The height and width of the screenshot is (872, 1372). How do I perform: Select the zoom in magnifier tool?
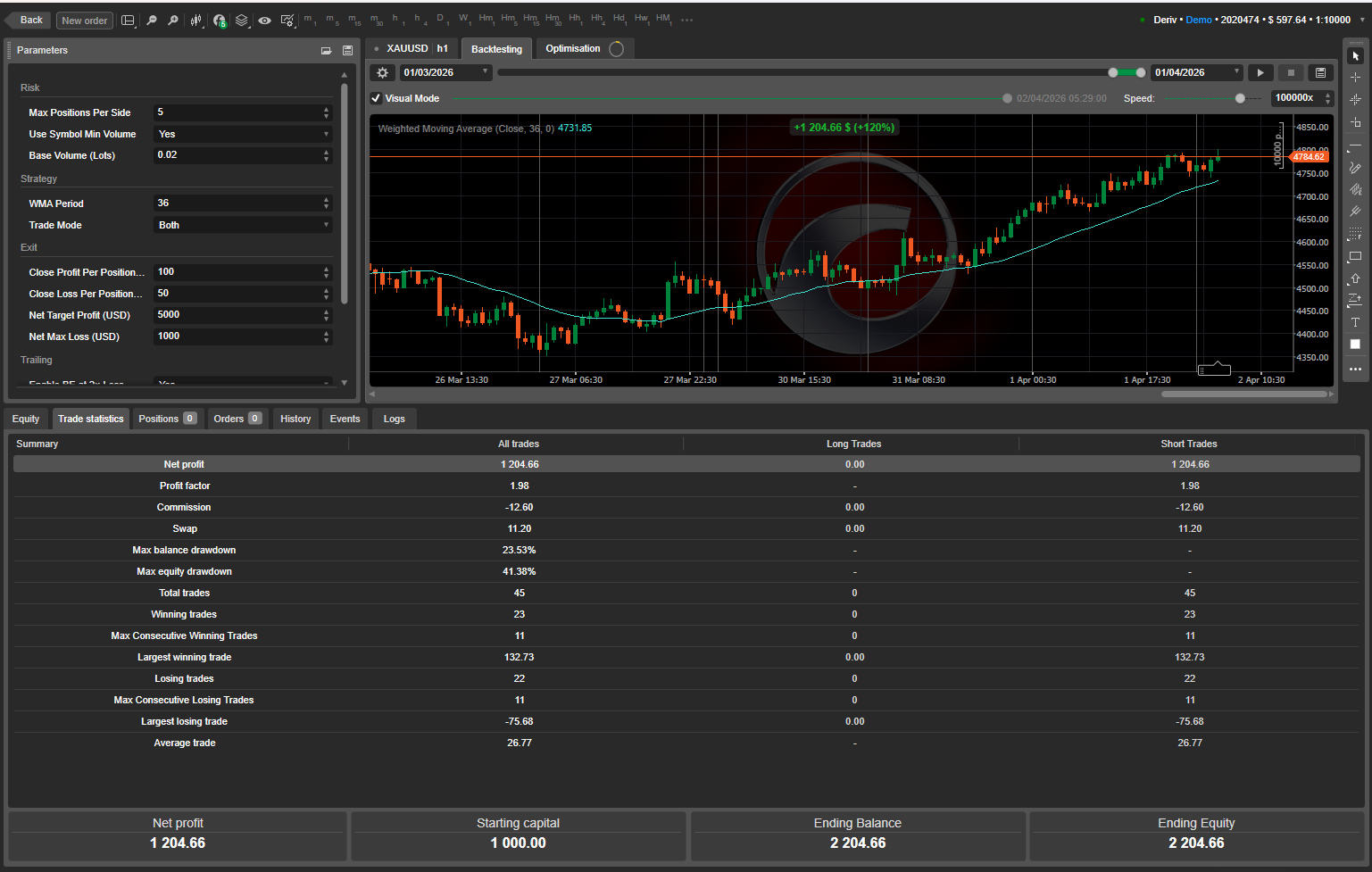click(173, 20)
